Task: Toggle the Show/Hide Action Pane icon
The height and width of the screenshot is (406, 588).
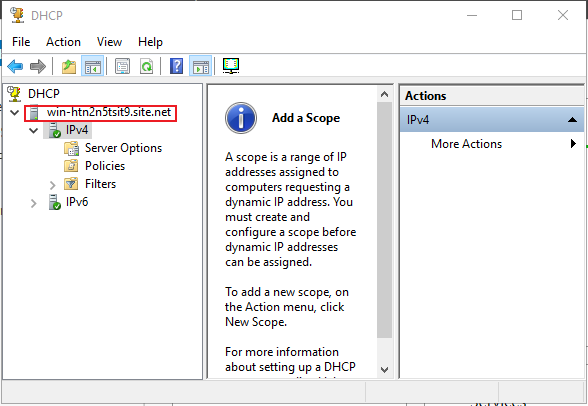Action: 201,66
